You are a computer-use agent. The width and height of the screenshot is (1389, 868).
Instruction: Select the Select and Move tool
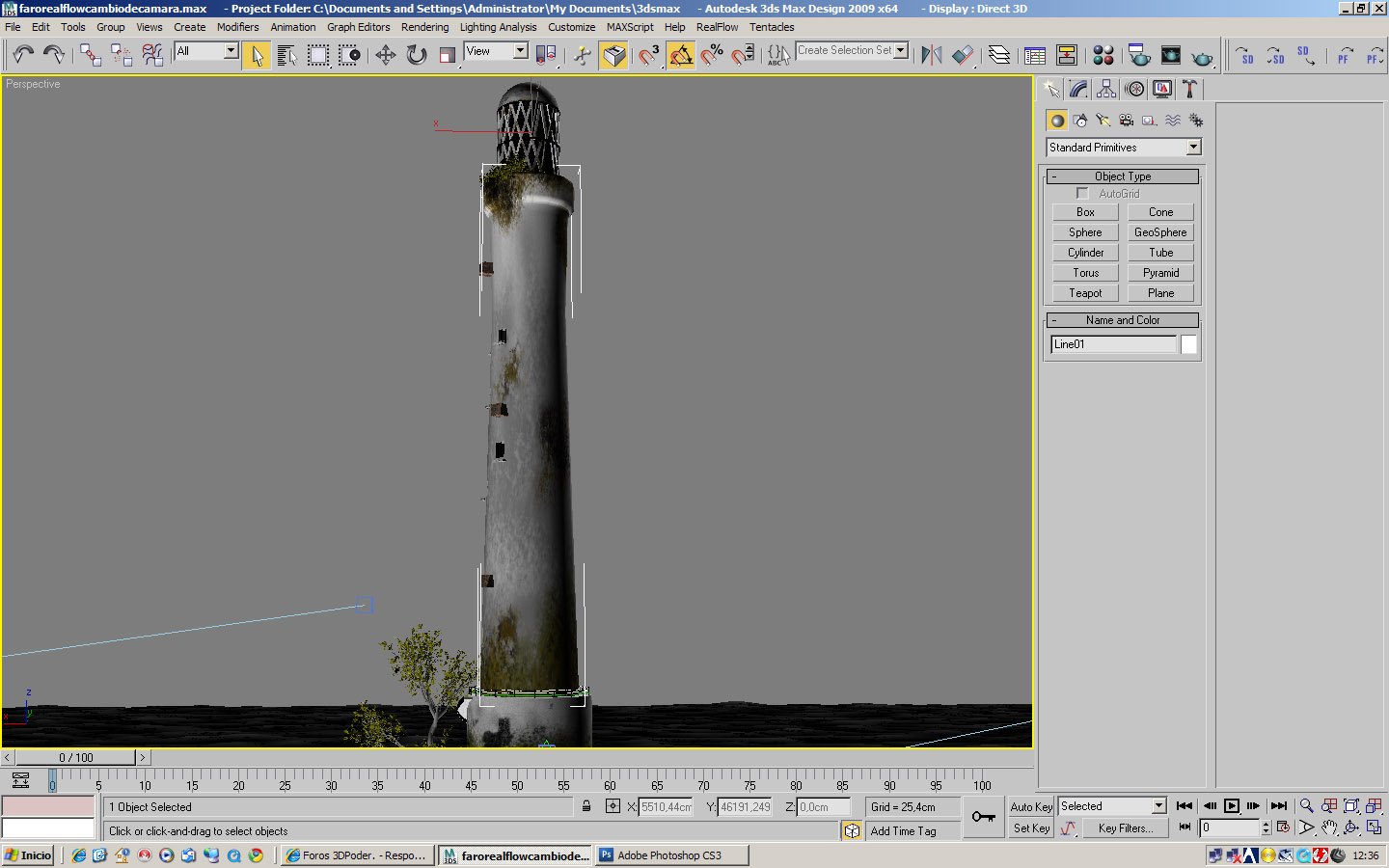point(386,55)
